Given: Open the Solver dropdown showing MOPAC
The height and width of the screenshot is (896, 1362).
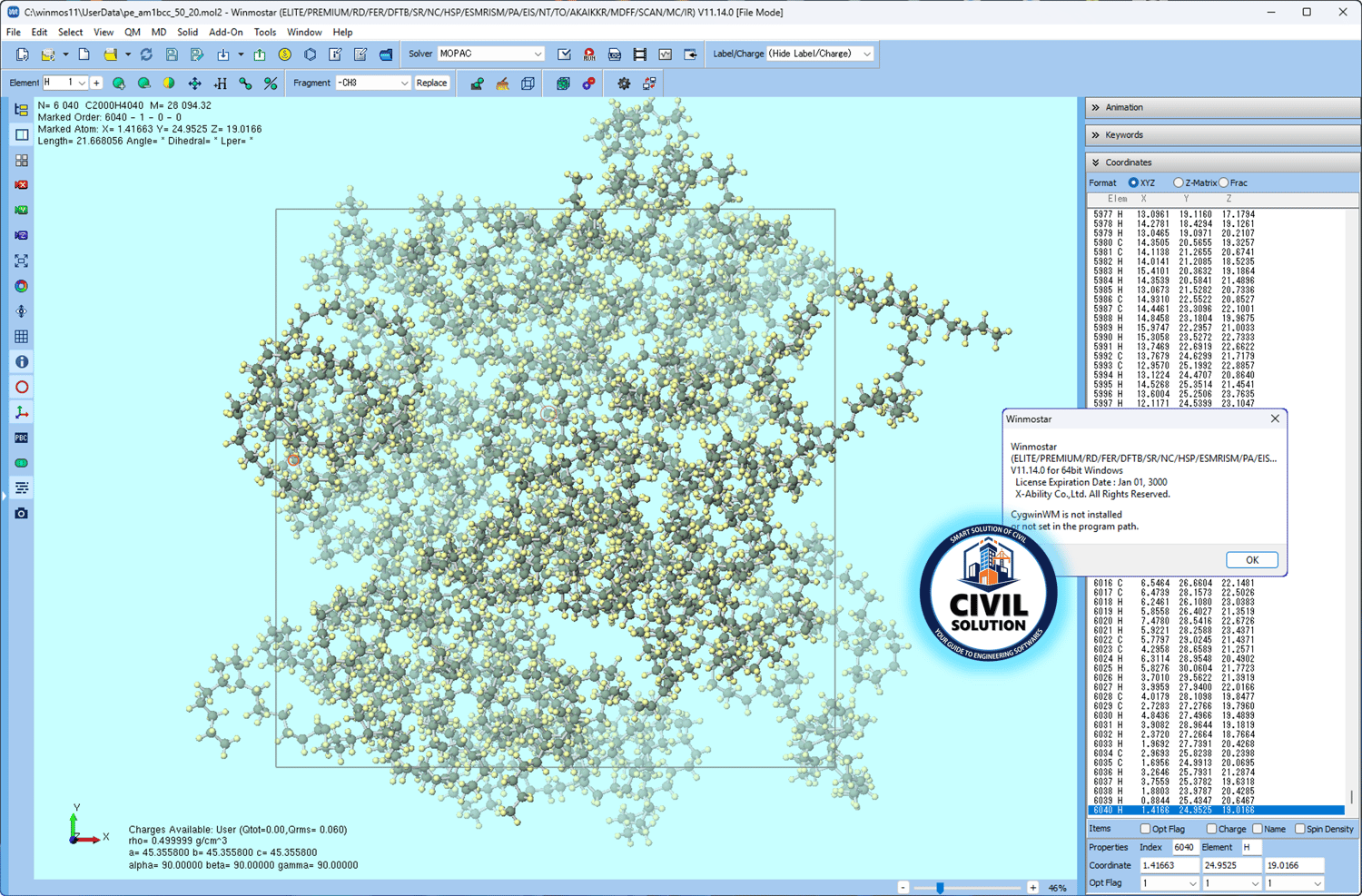Looking at the screenshot, I should pos(490,54).
